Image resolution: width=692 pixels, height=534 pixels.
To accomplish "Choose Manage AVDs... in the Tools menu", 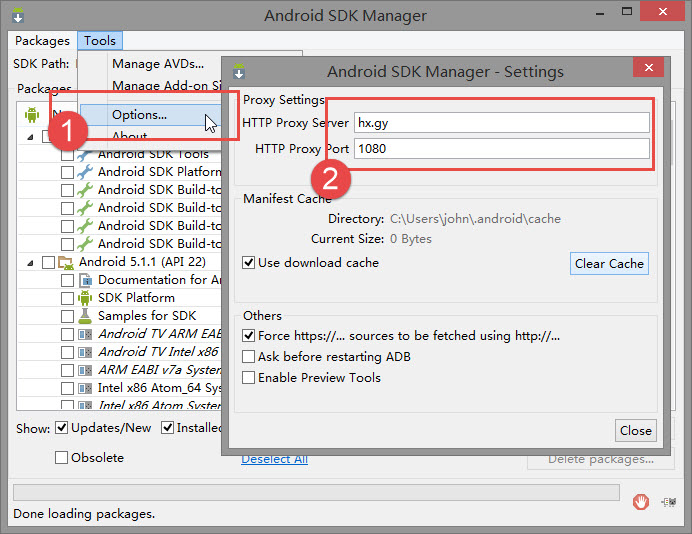I will (157, 64).
